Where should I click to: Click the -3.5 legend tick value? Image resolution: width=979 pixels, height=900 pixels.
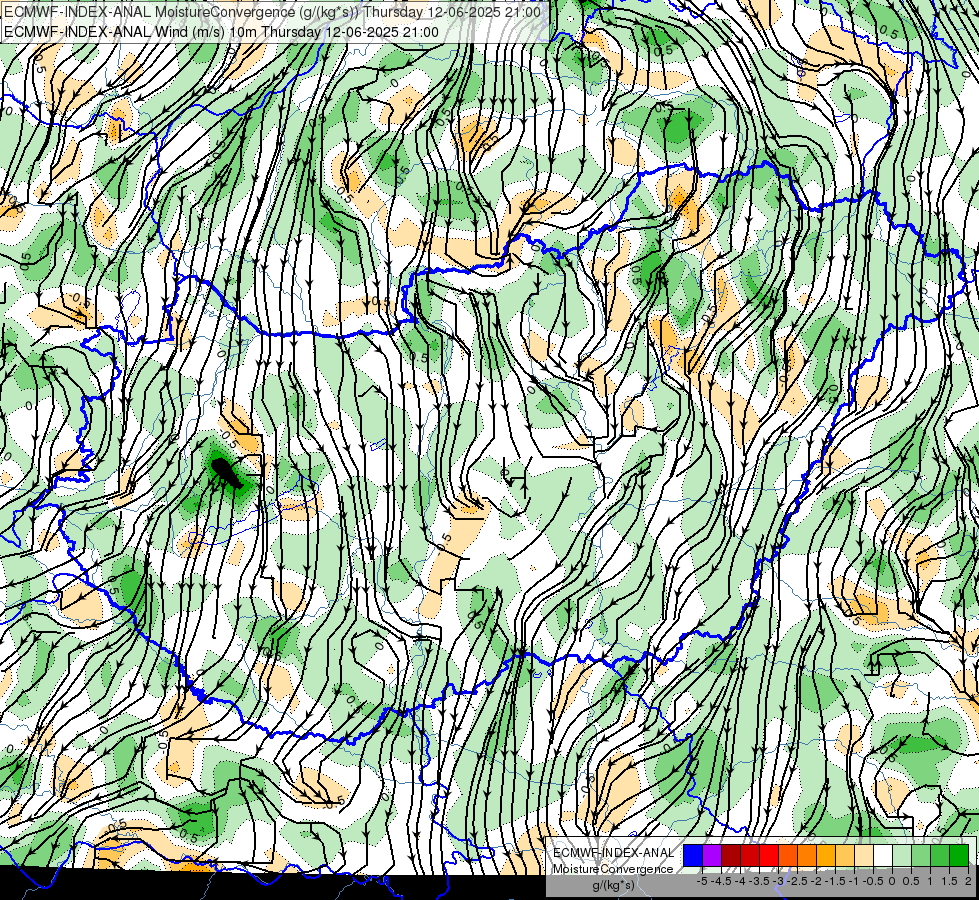pyautogui.click(x=760, y=881)
